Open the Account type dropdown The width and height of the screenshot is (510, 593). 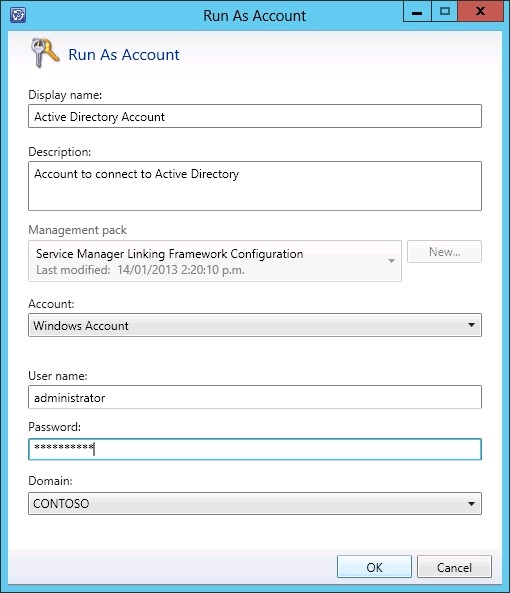click(255, 325)
